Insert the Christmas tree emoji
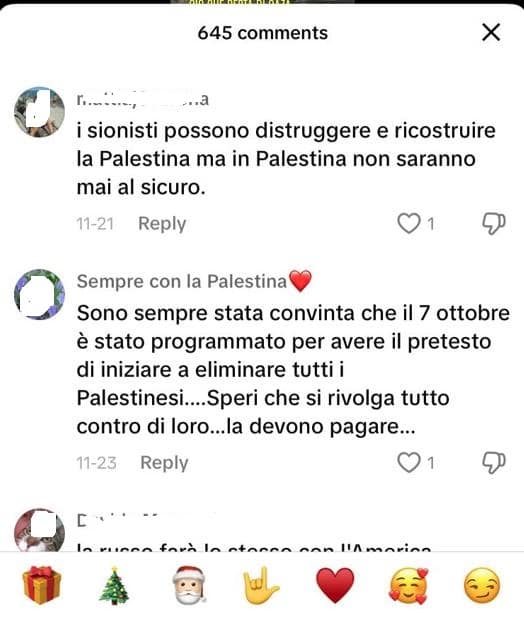The width and height of the screenshot is (524, 619). (114, 585)
